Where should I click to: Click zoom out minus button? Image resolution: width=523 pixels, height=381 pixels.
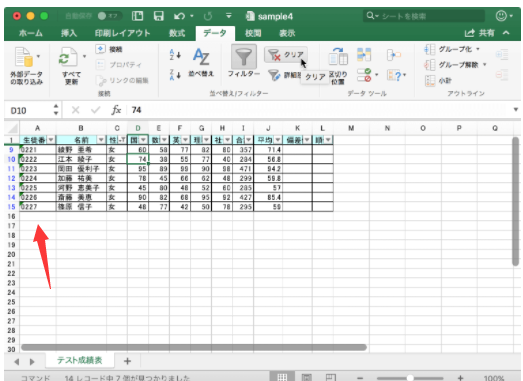(360, 378)
